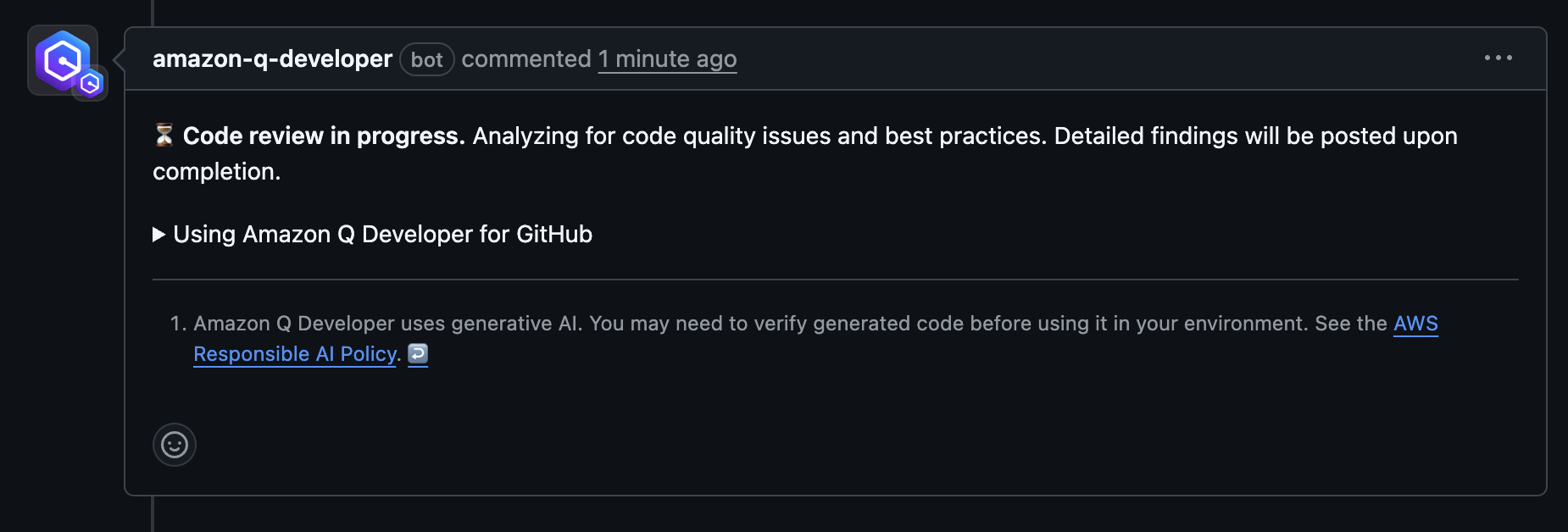Click the timeline line below the comment box
The image size is (1568, 532).
(153, 515)
